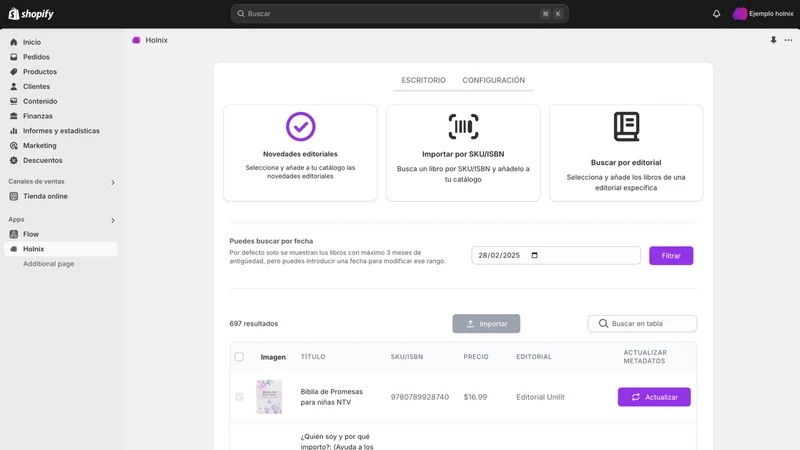Open the Buscar por editorial card

point(626,153)
